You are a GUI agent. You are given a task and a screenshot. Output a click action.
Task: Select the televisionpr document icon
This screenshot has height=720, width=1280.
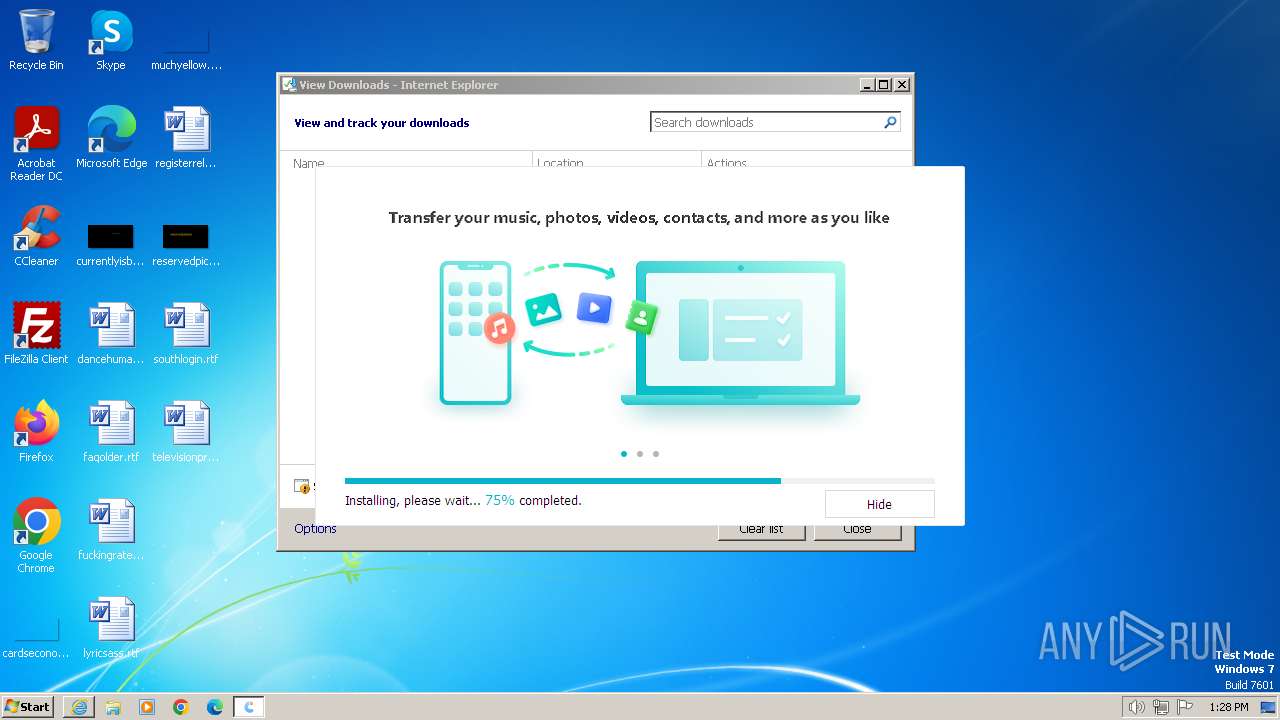pos(186,431)
